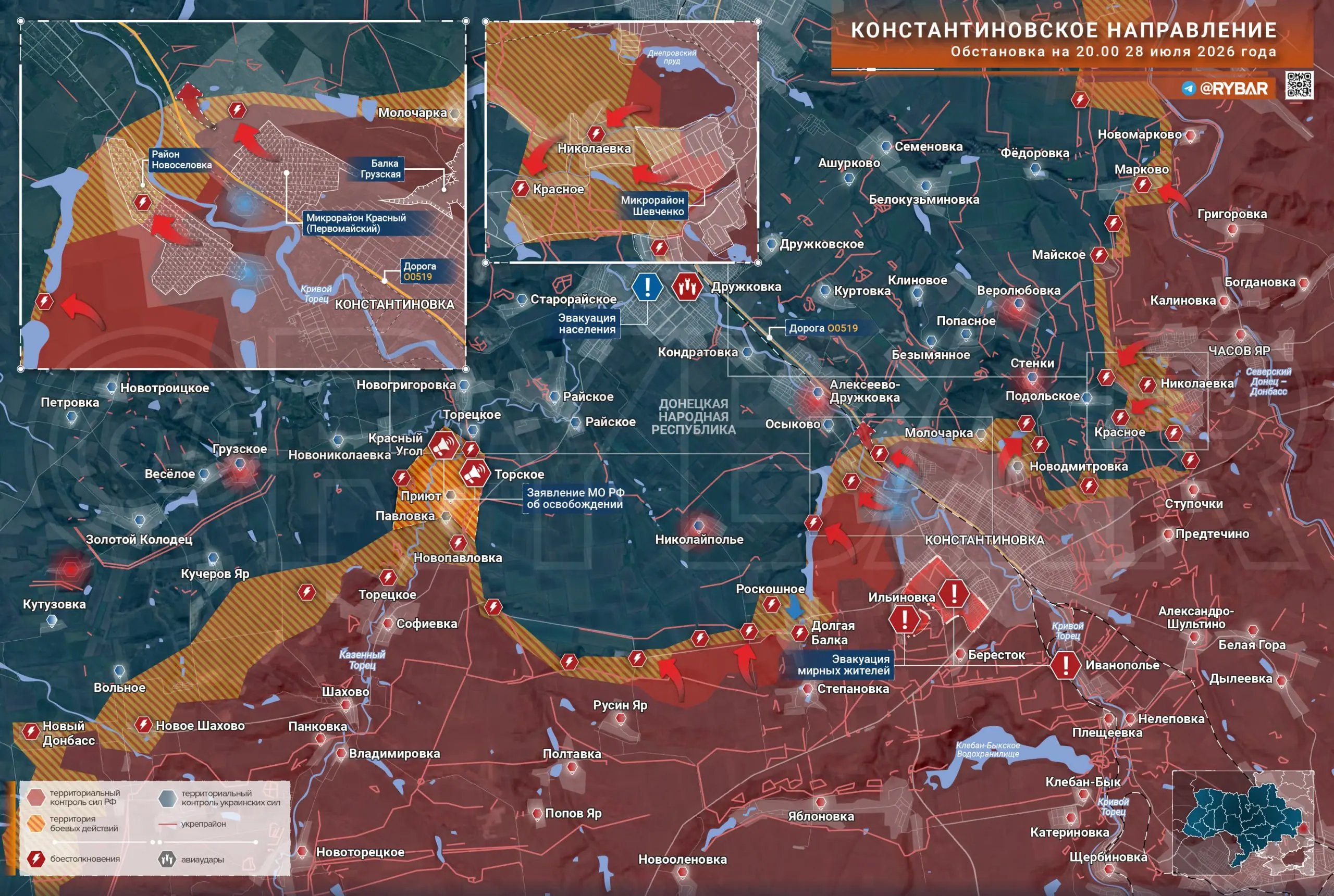Click the striped combat zone legend swatch
1334x896 pixels.
tap(35, 824)
